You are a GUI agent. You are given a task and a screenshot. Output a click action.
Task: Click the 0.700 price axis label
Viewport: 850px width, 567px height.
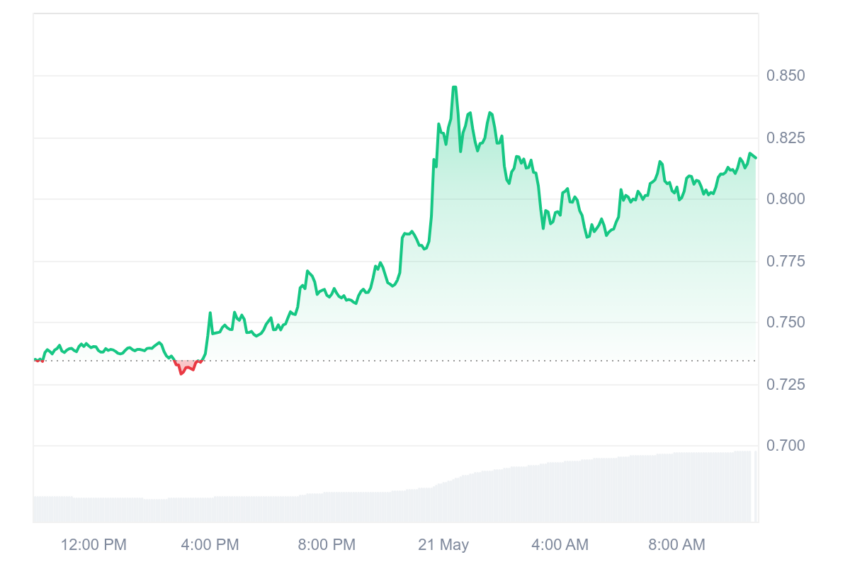785,446
